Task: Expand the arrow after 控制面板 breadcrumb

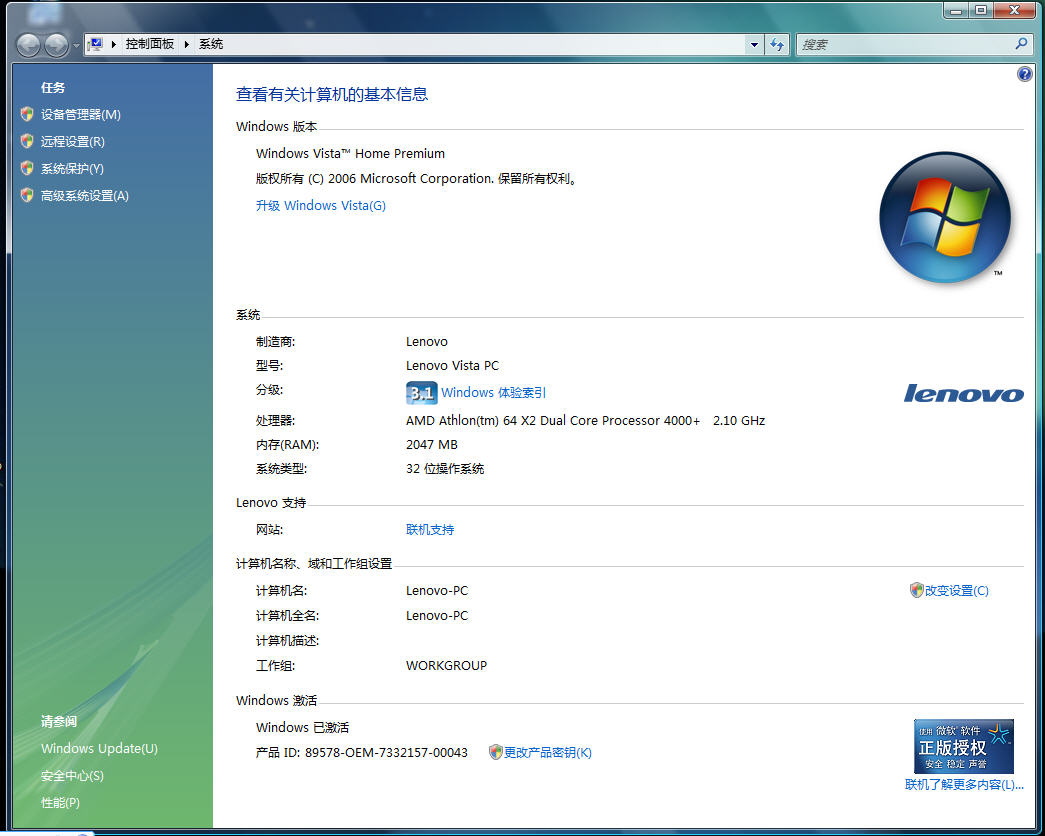Action: point(186,45)
